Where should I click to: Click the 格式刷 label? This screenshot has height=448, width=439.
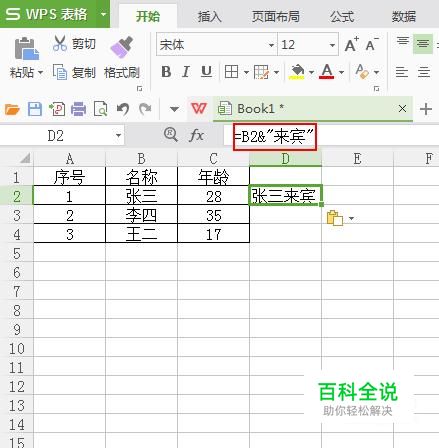[x=122, y=72]
